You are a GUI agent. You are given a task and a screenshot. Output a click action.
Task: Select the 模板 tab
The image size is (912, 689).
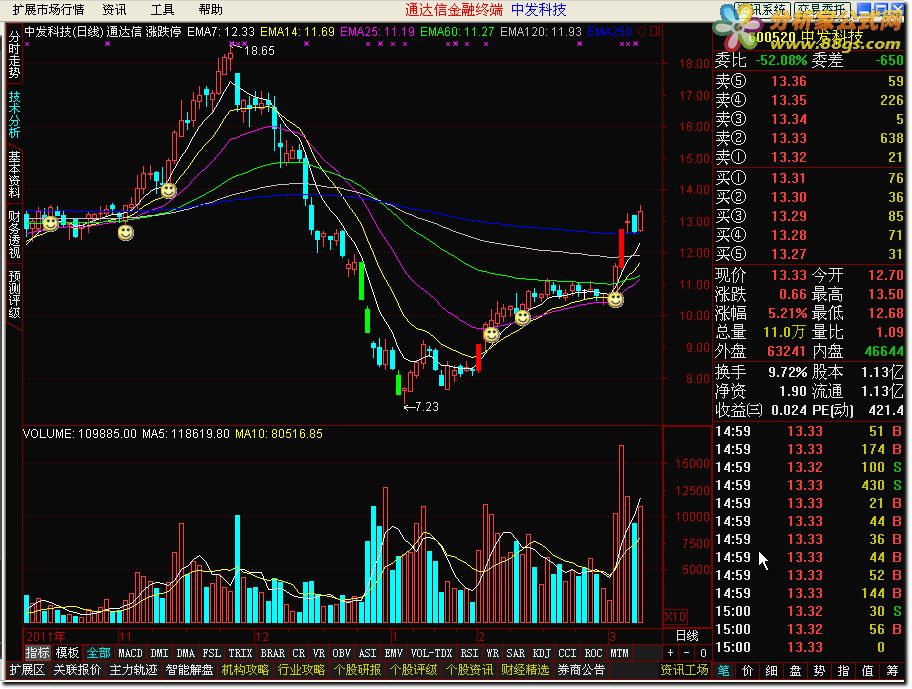tap(67, 653)
